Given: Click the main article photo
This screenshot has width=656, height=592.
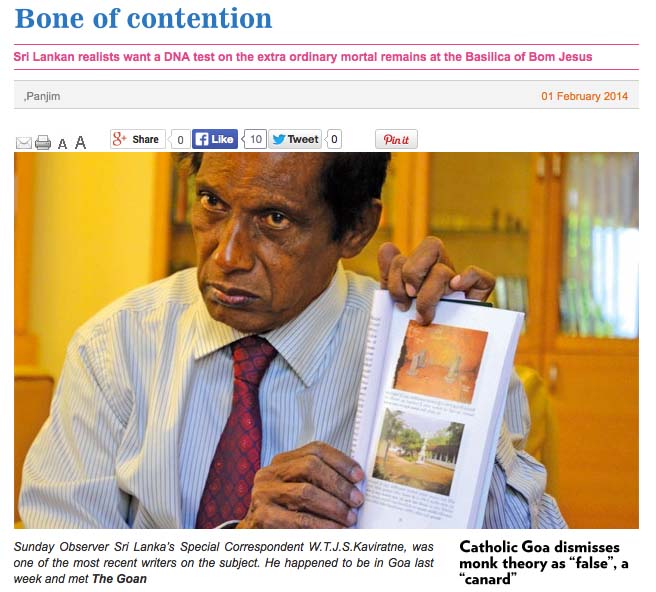Looking at the screenshot, I should 326,340.
